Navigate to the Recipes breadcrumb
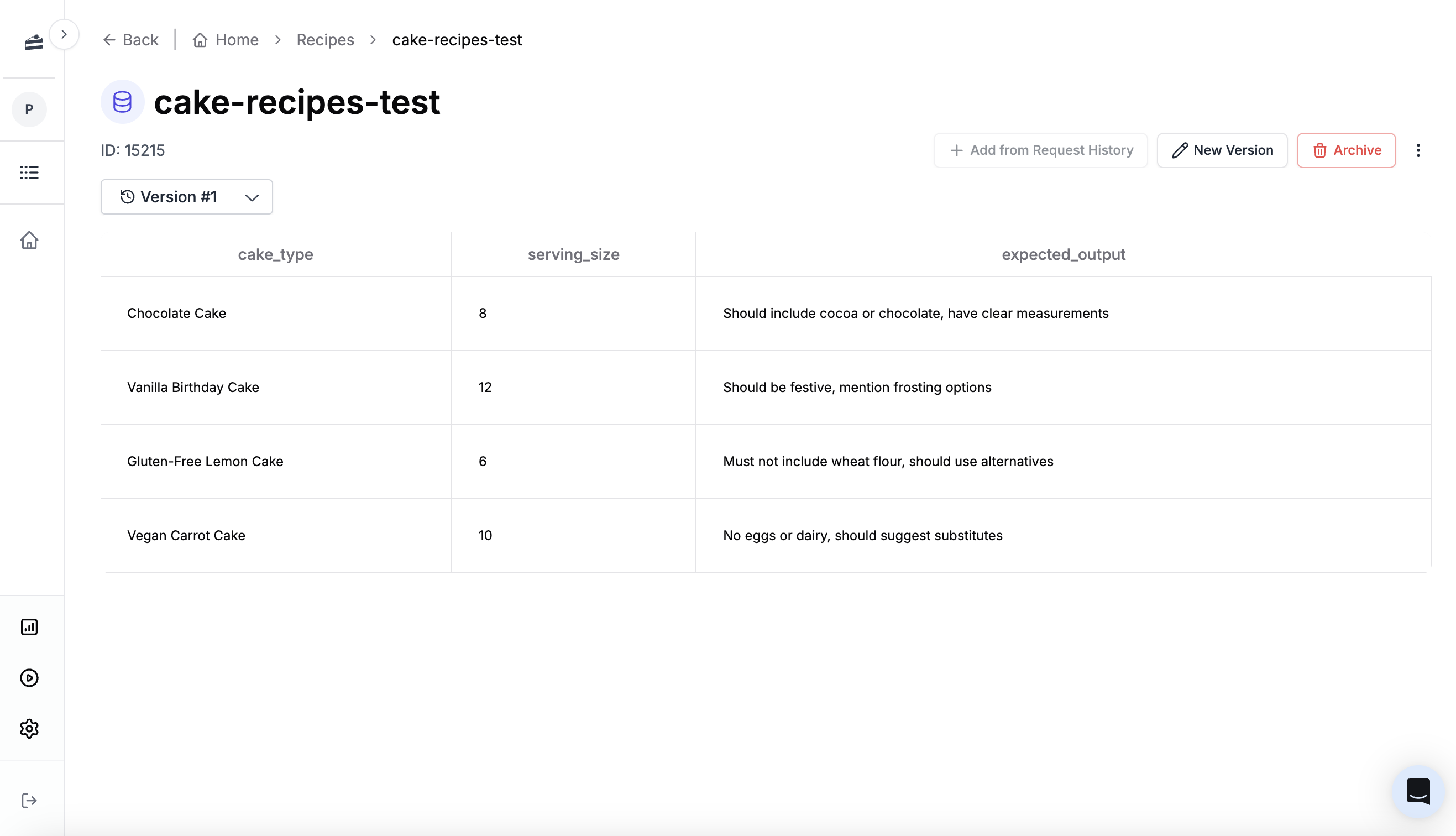Viewport: 1456px width, 836px height. pyautogui.click(x=325, y=40)
